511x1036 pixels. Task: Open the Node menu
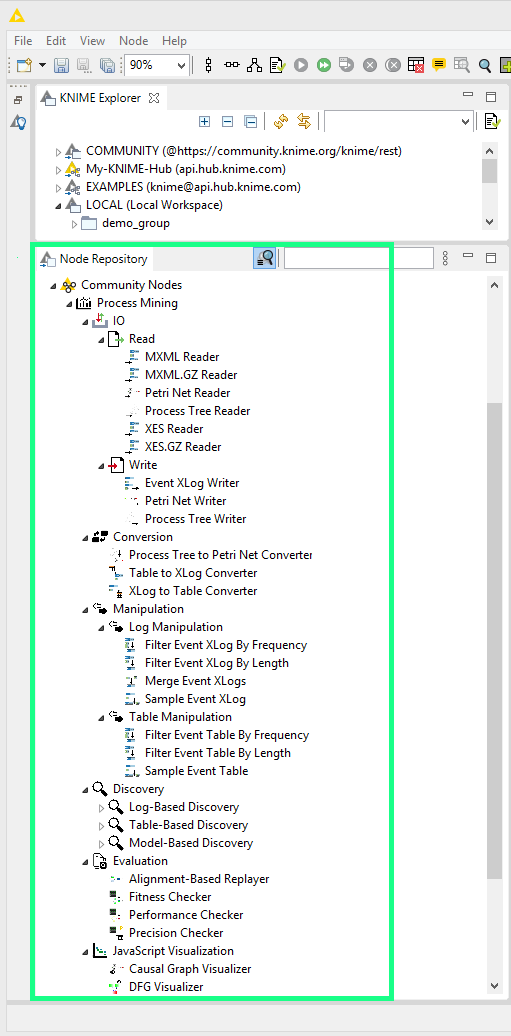(x=134, y=41)
